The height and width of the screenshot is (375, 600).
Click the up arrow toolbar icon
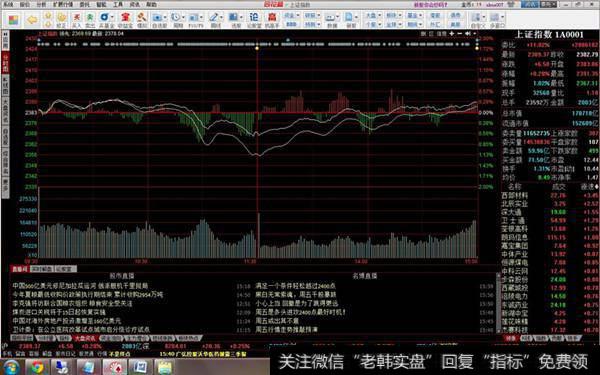point(48,16)
